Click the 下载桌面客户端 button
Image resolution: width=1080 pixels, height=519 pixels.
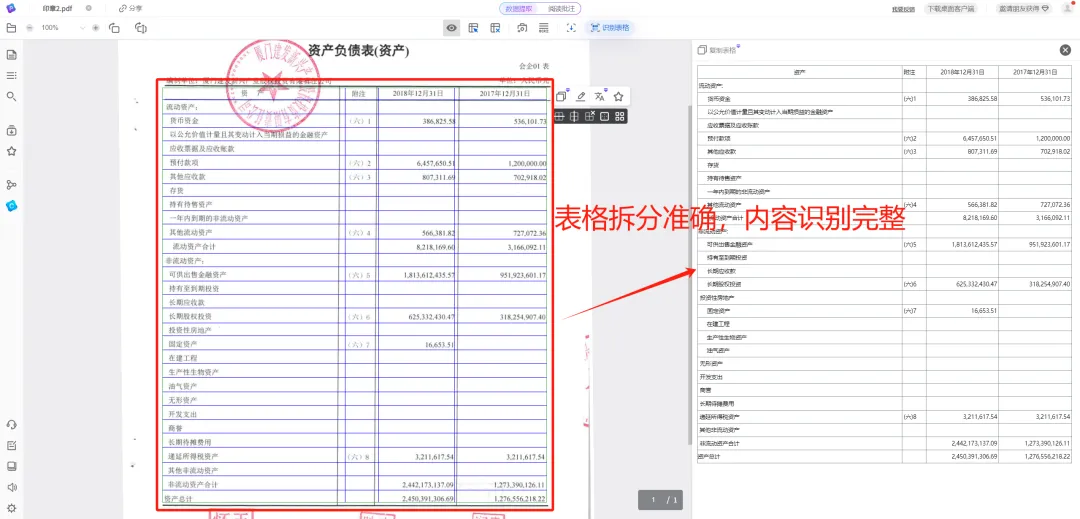click(x=950, y=9)
